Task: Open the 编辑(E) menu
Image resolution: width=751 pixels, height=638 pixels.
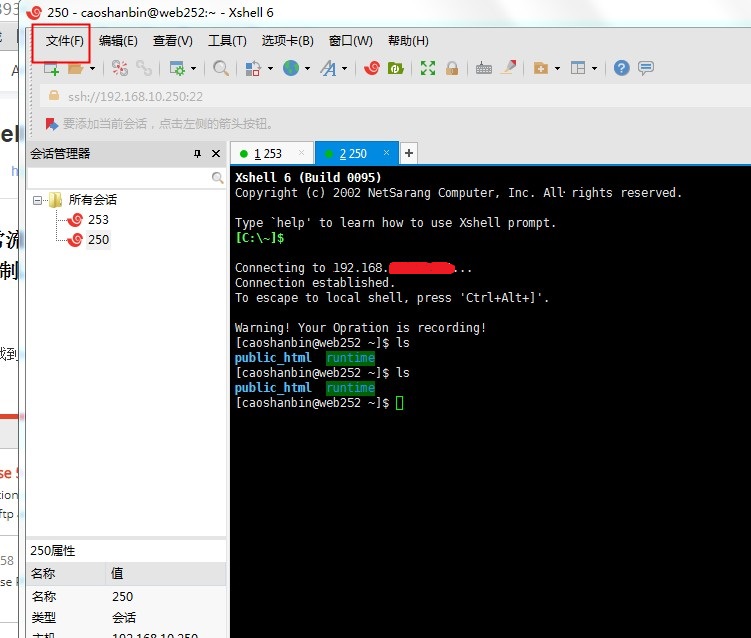Action: tap(118, 41)
